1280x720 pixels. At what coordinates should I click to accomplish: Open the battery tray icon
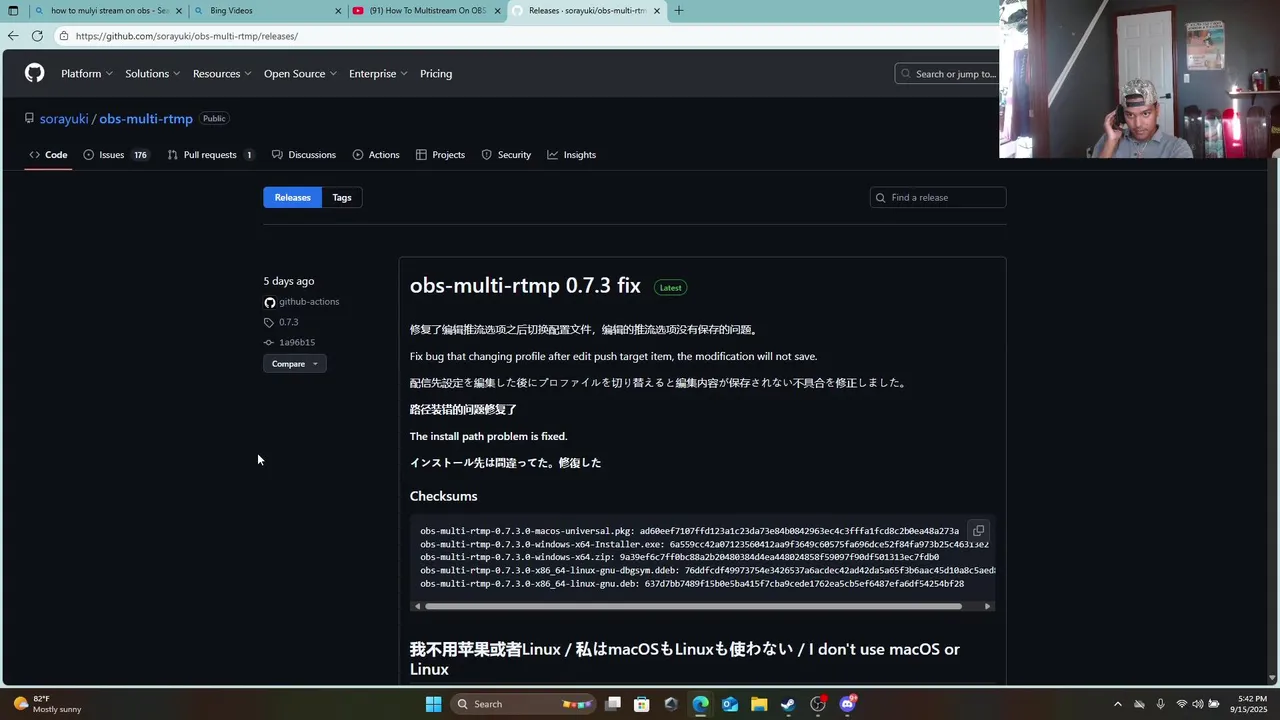click(1214, 704)
